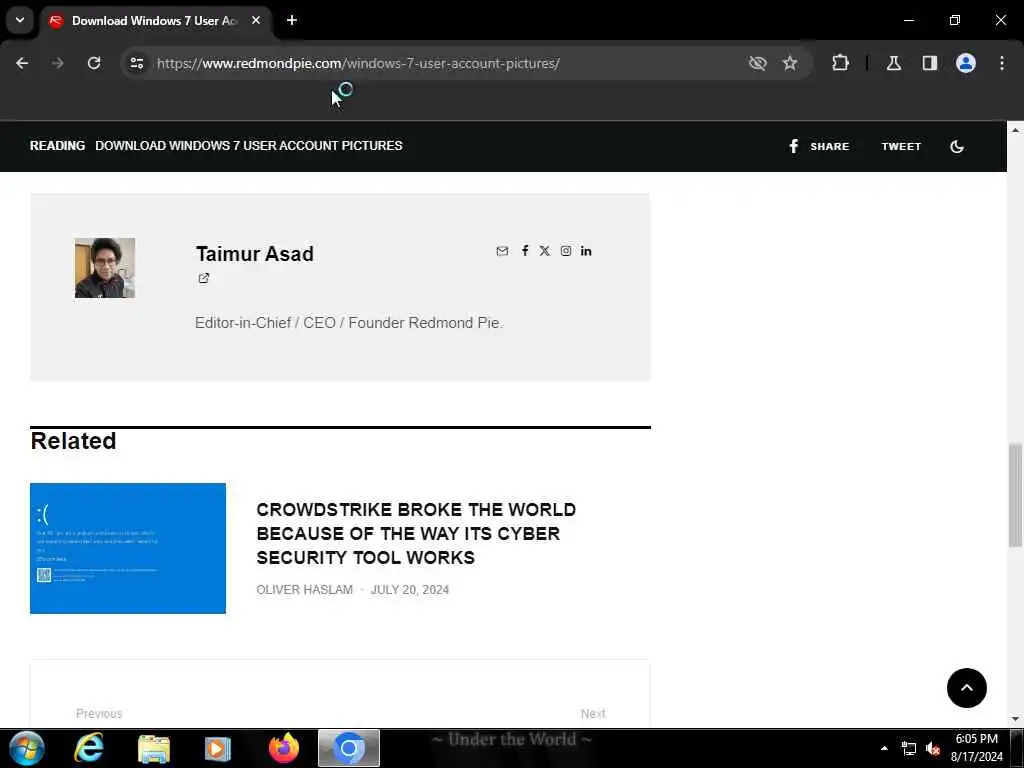The width and height of the screenshot is (1024, 768).
Task: Open Chrome three-dot menu
Action: tap(1002, 63)
